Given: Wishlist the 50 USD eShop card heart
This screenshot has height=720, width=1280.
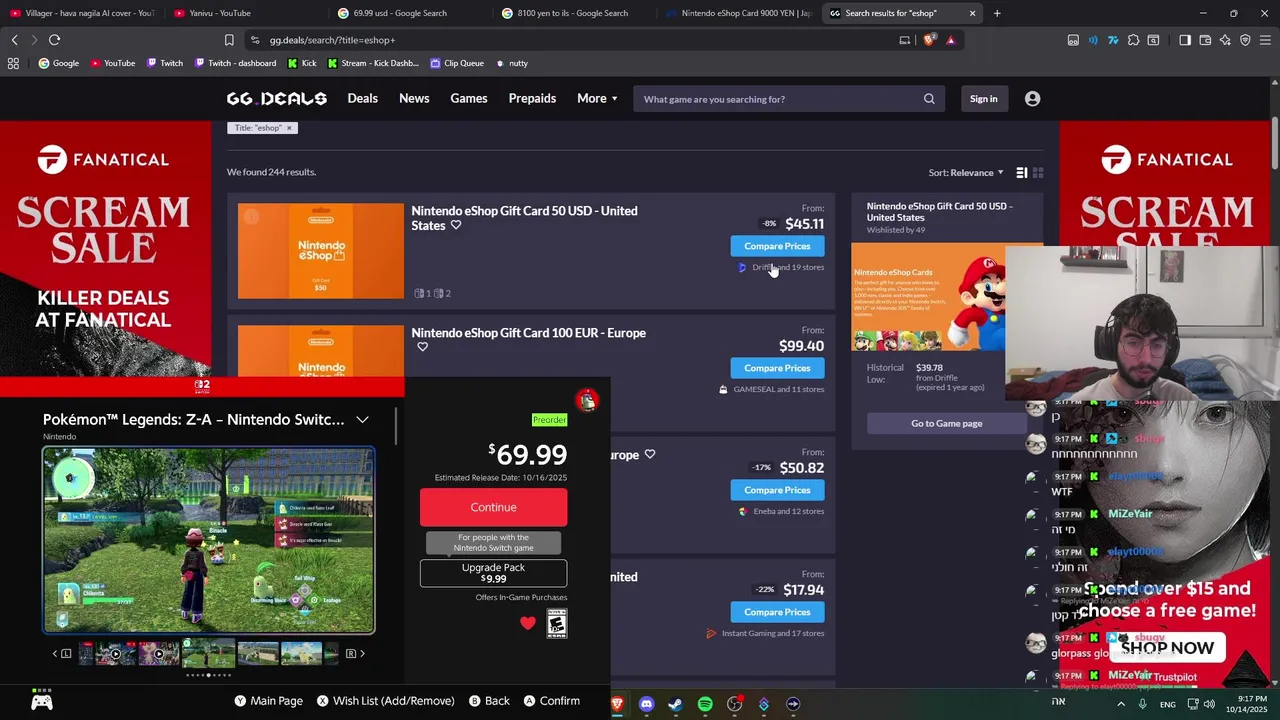Looking at the screenshot, I should 456,226.
